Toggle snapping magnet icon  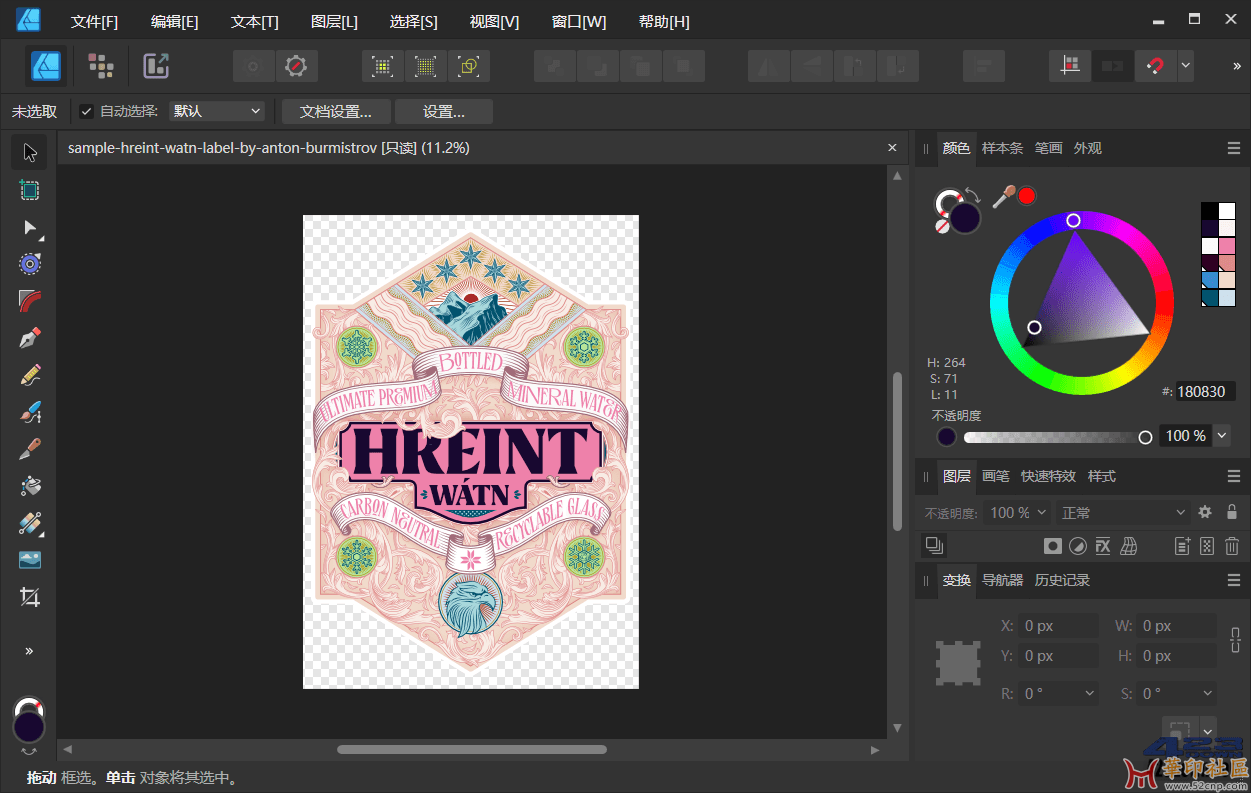1155,66
